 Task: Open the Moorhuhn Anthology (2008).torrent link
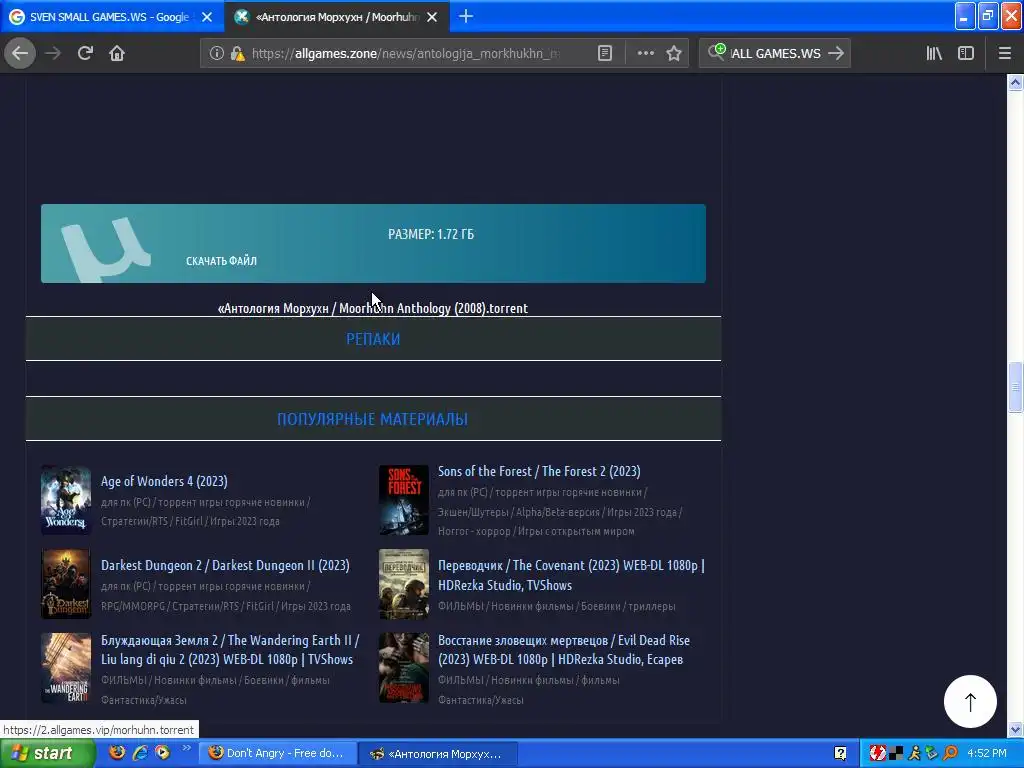point(373,308)
